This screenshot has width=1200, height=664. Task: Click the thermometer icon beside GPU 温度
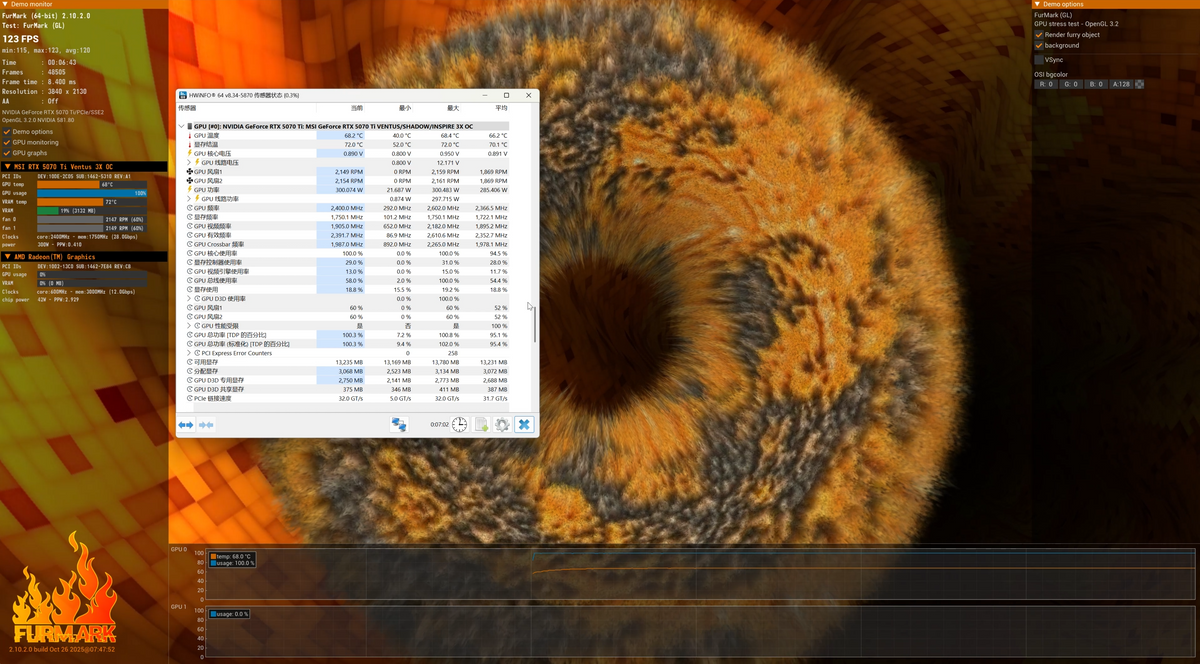click(x=190, y=136)
